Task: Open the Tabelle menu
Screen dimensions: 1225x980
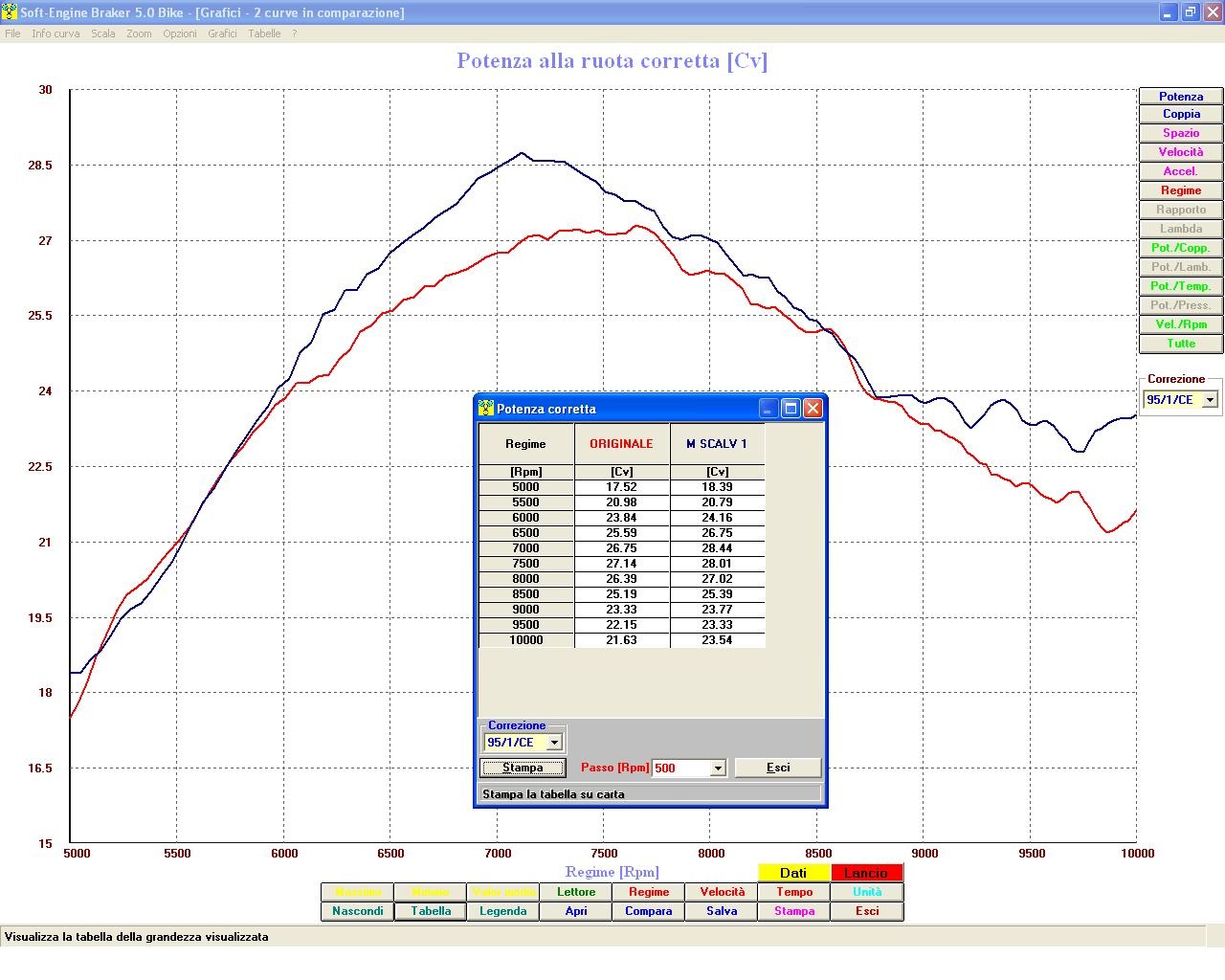Action: (264, 33)
